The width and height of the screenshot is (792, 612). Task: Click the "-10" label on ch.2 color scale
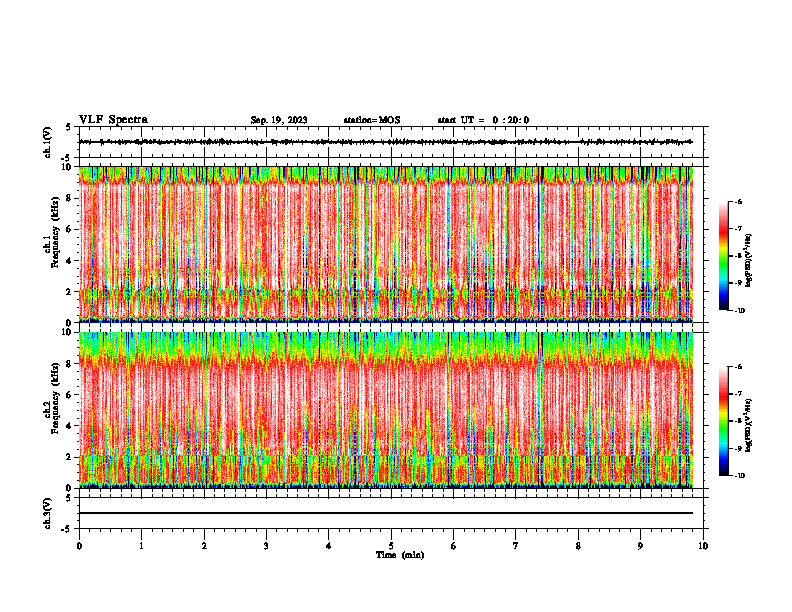[x=739, y=476]
